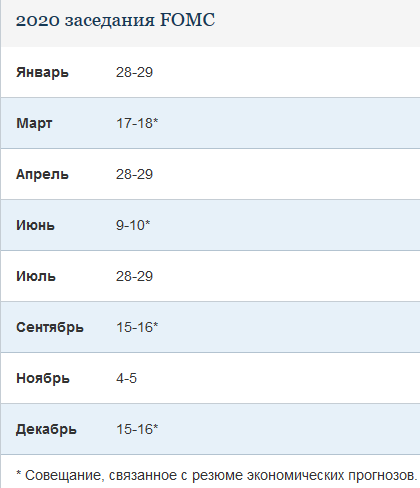Click the Сентябрь dates 15-16*

[137, 327]
